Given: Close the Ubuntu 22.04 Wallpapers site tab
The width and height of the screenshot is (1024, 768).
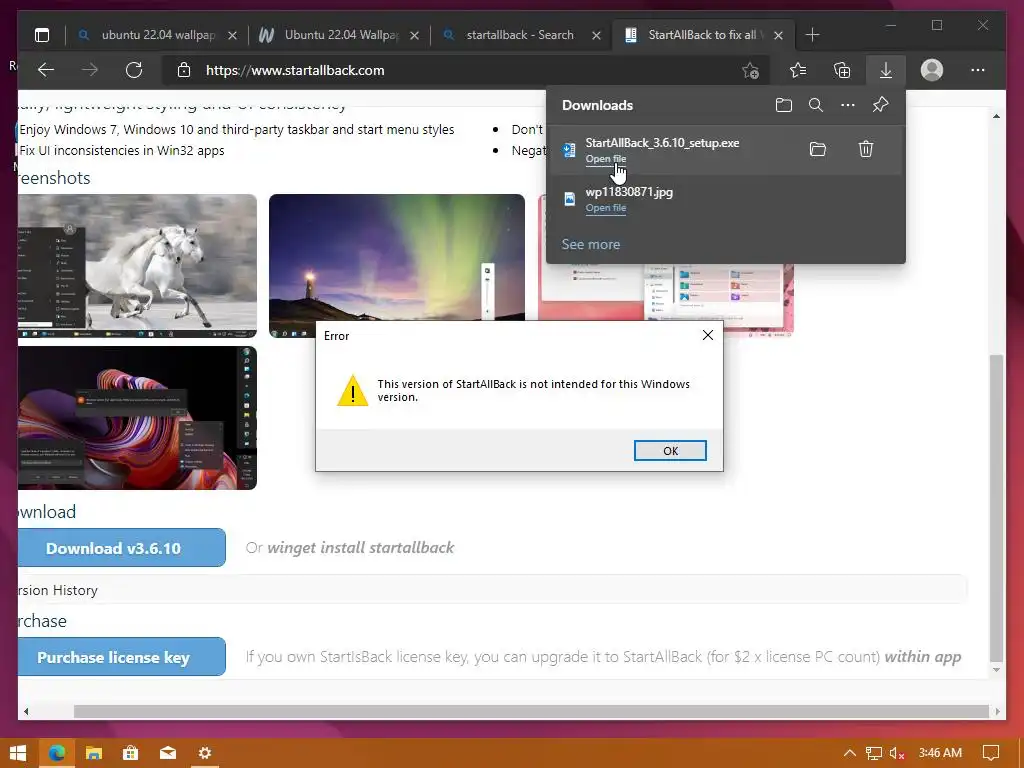Looking at the screenshot, I should click(x=415, y=35).
